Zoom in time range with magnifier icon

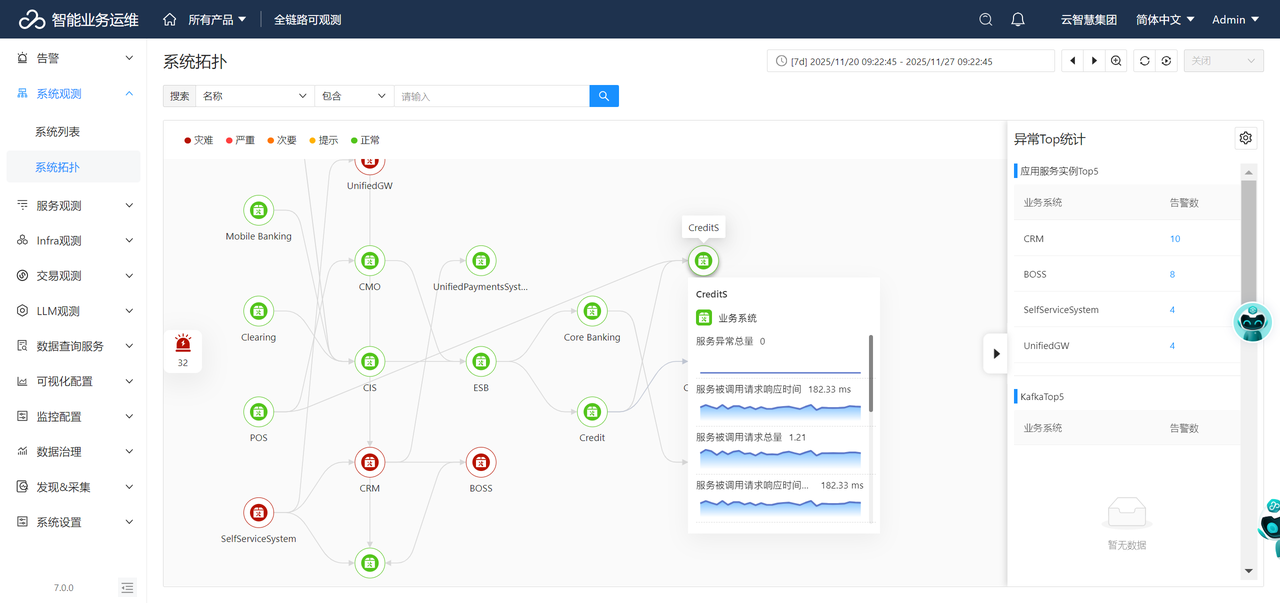point(1117,61)
